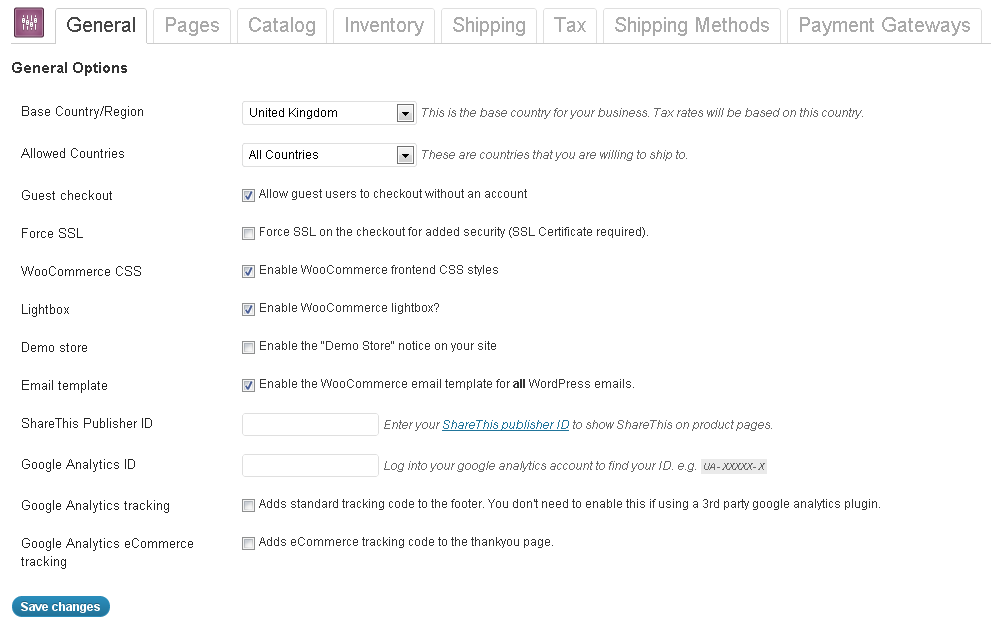991x622 pixels.
Task: Click the 'Guest checkout' row label
Action: (67, 196)
